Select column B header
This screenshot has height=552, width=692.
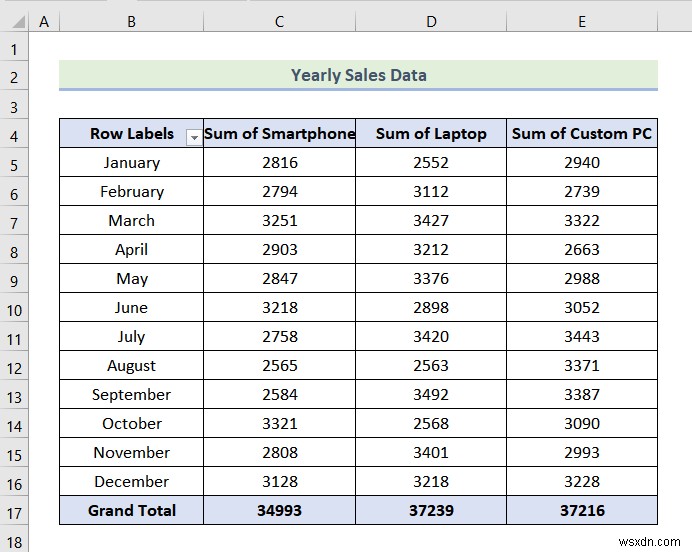point(131,21)
